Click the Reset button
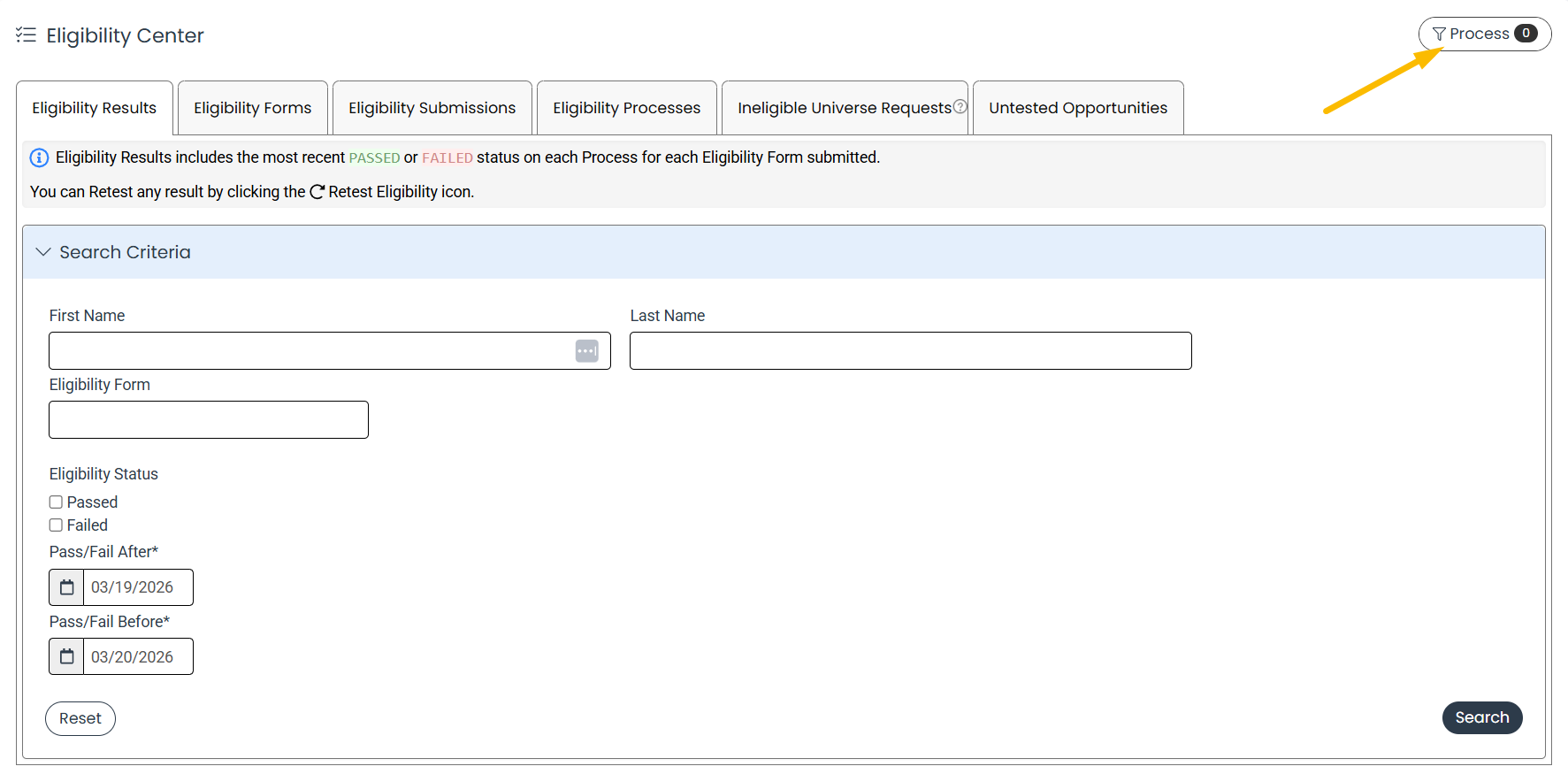 coord(80,718)
